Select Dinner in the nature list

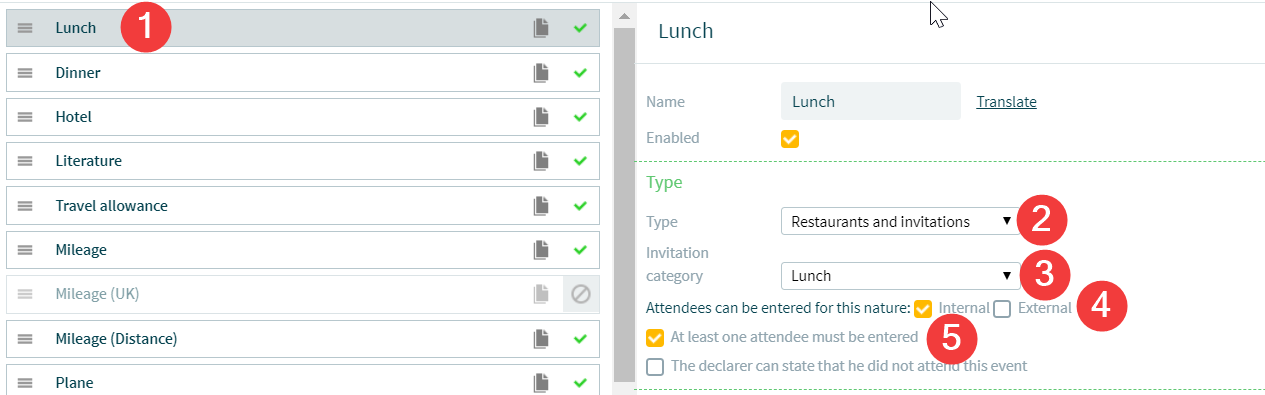pyautogui.click(x=303, y=73)
